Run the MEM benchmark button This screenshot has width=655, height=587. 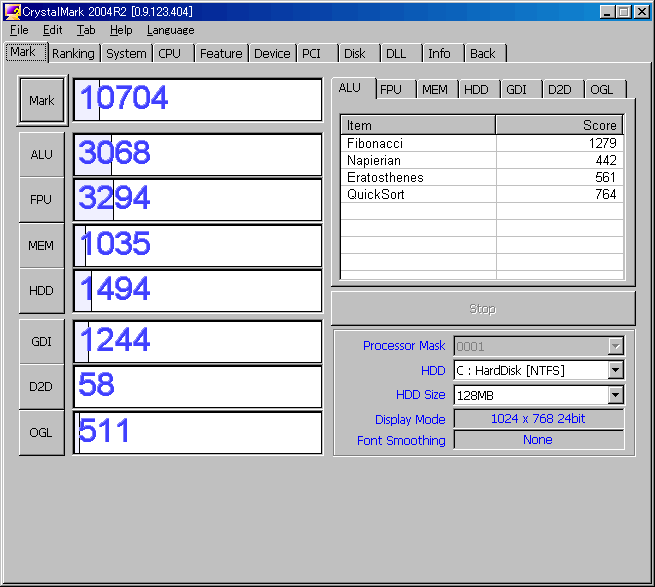(42, 245)
